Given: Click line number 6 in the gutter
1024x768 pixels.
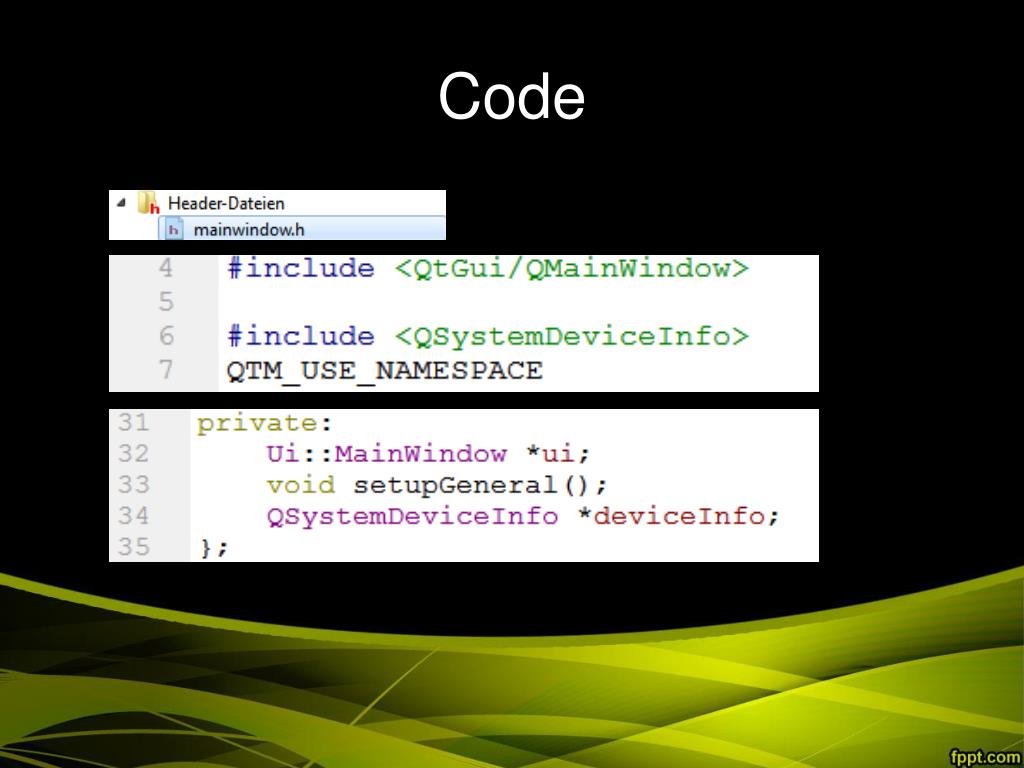Looking at the screenshot, I should point(166,336).
